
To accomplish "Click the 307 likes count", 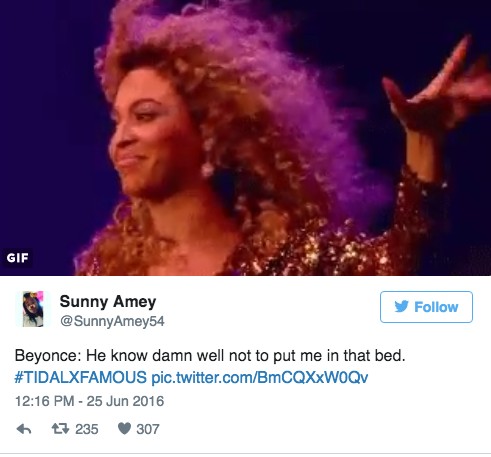I will [x=148, y=429].
